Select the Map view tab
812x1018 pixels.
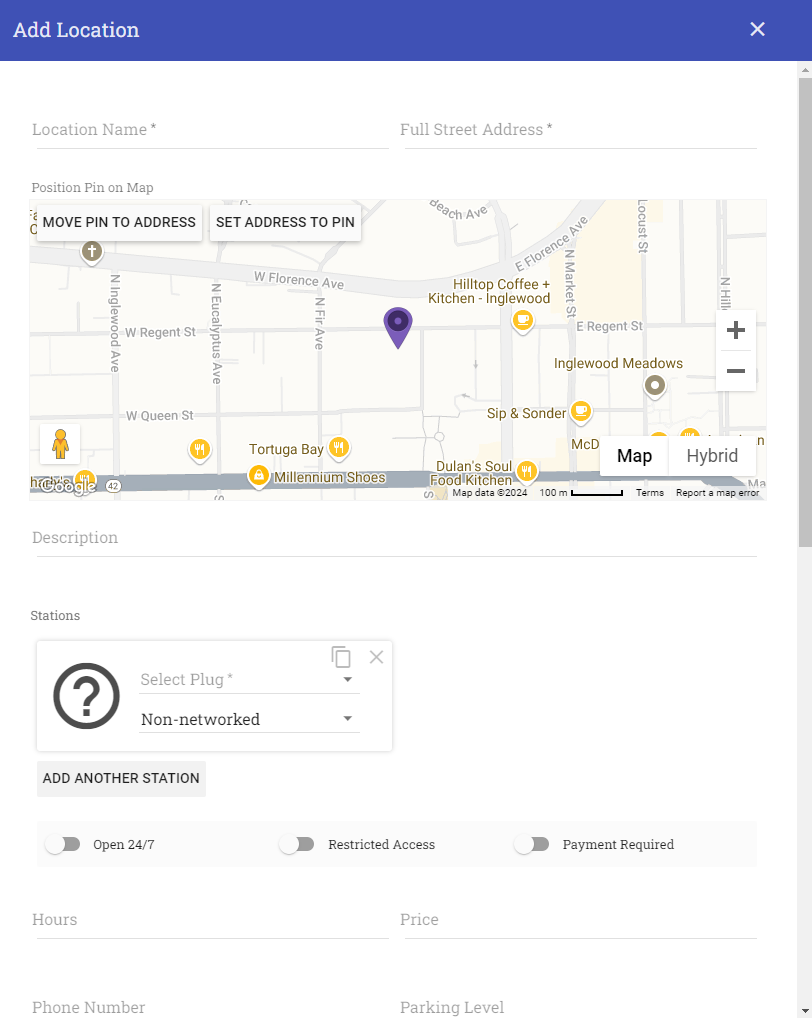634,456
